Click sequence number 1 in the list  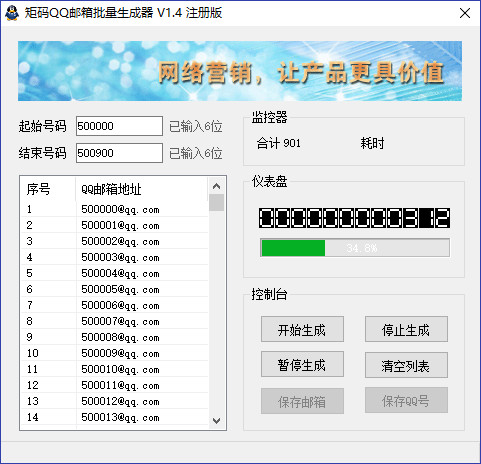tap(29, 209)
